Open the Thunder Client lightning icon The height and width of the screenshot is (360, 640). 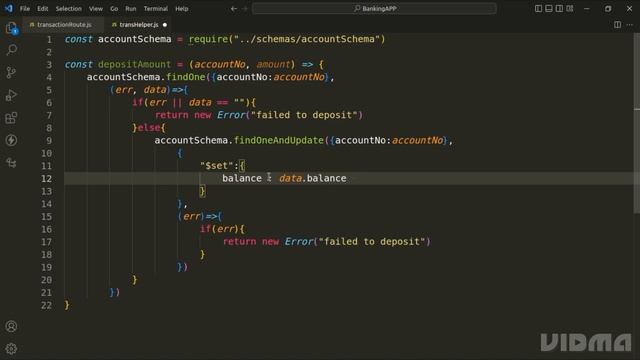11,140
